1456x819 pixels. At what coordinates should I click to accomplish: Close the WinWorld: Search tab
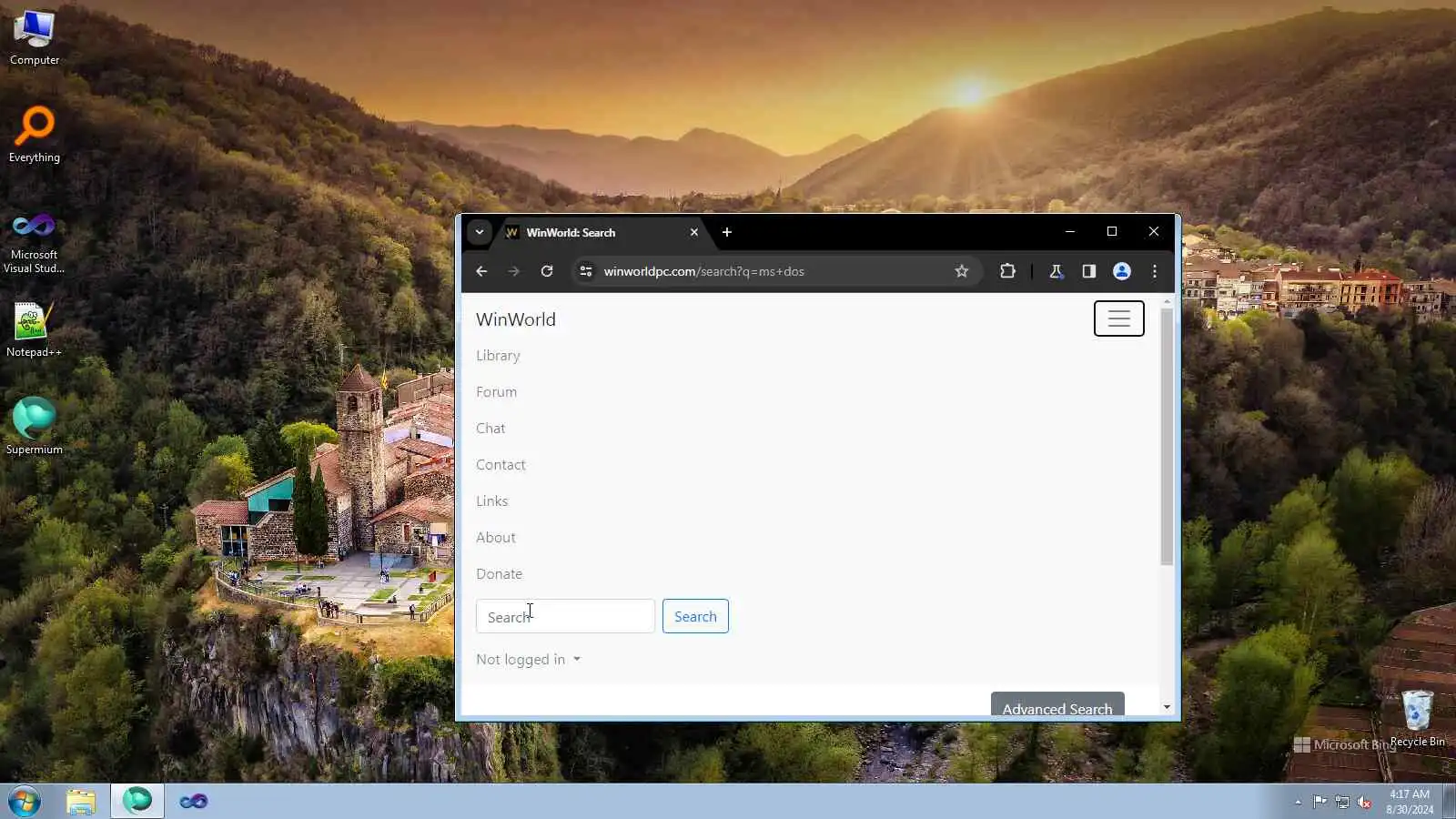694,232
